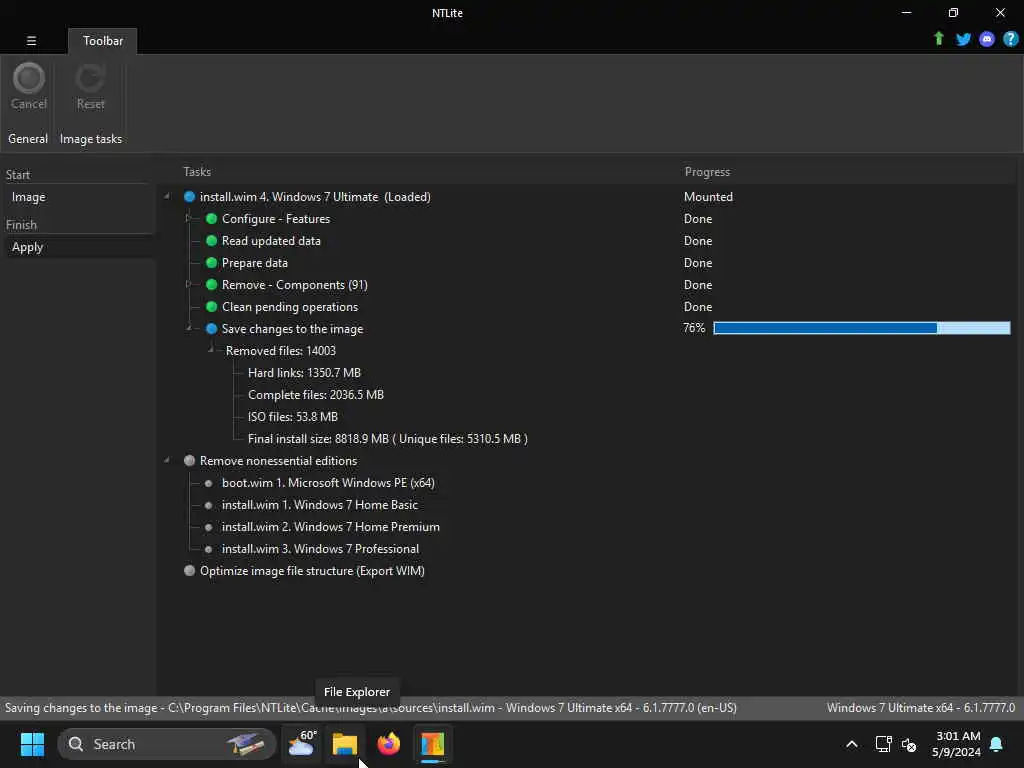1024x768 pixels.
Task: Click blue status dot for install.wim 4
Action: click(189, 197)
